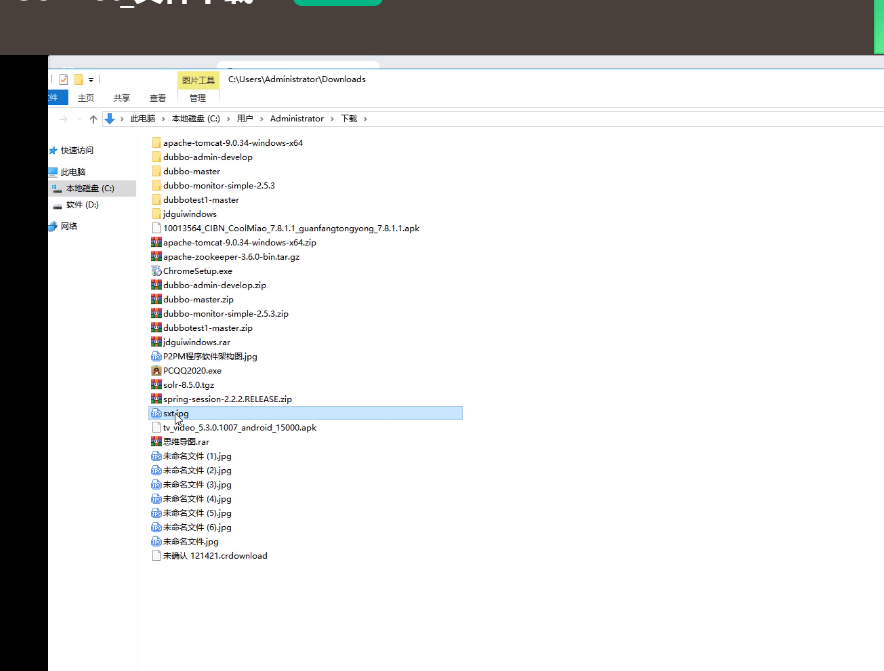Click the blue downloads arrow in address bar
Screen dimensions: 884x671
click(x=109, y=118)
